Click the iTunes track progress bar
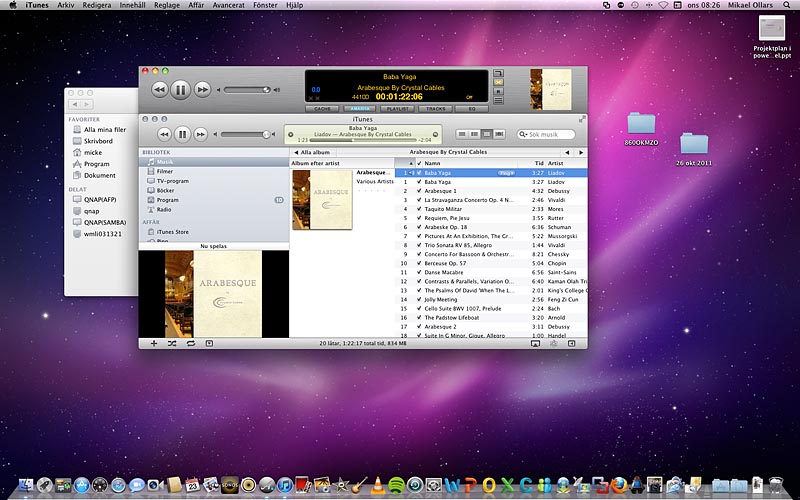This screenshot has width=800, height=500. [x=363, y=140]
